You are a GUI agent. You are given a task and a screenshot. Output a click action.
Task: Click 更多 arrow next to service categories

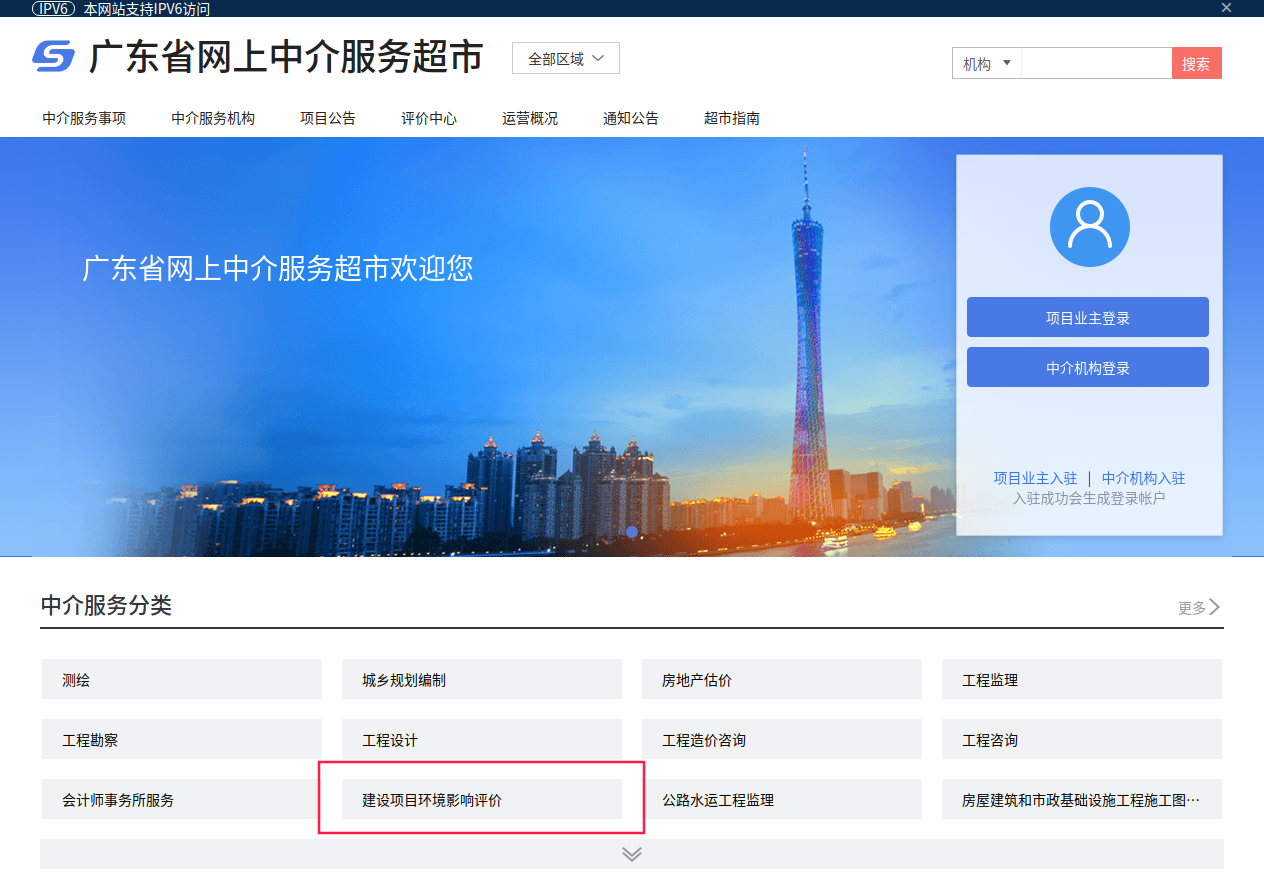coord(1199,607)
